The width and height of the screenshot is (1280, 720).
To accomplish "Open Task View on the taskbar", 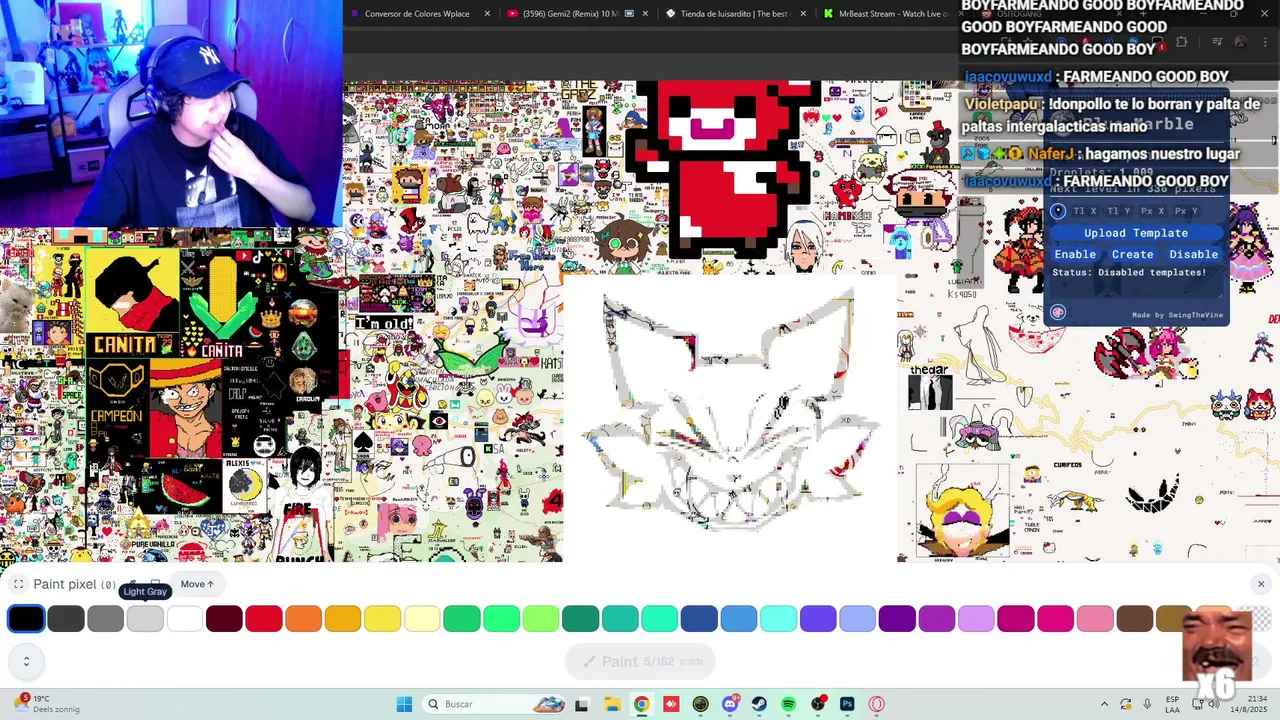I will [x=581, y=704].
